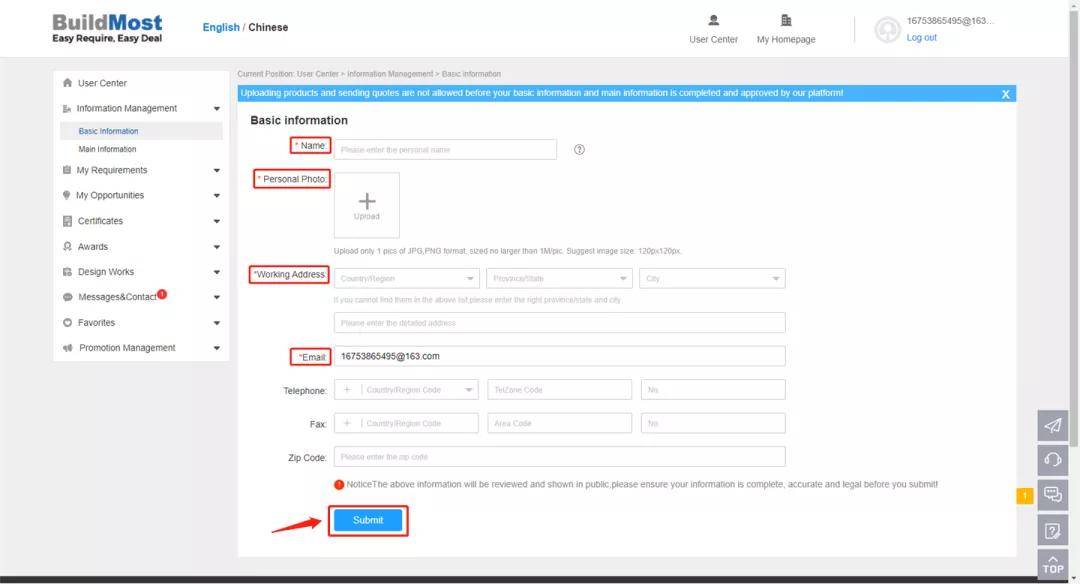This screenshot has height=584, width=1080.
Task: Click the personal name input field
Action: pos(445,150)
